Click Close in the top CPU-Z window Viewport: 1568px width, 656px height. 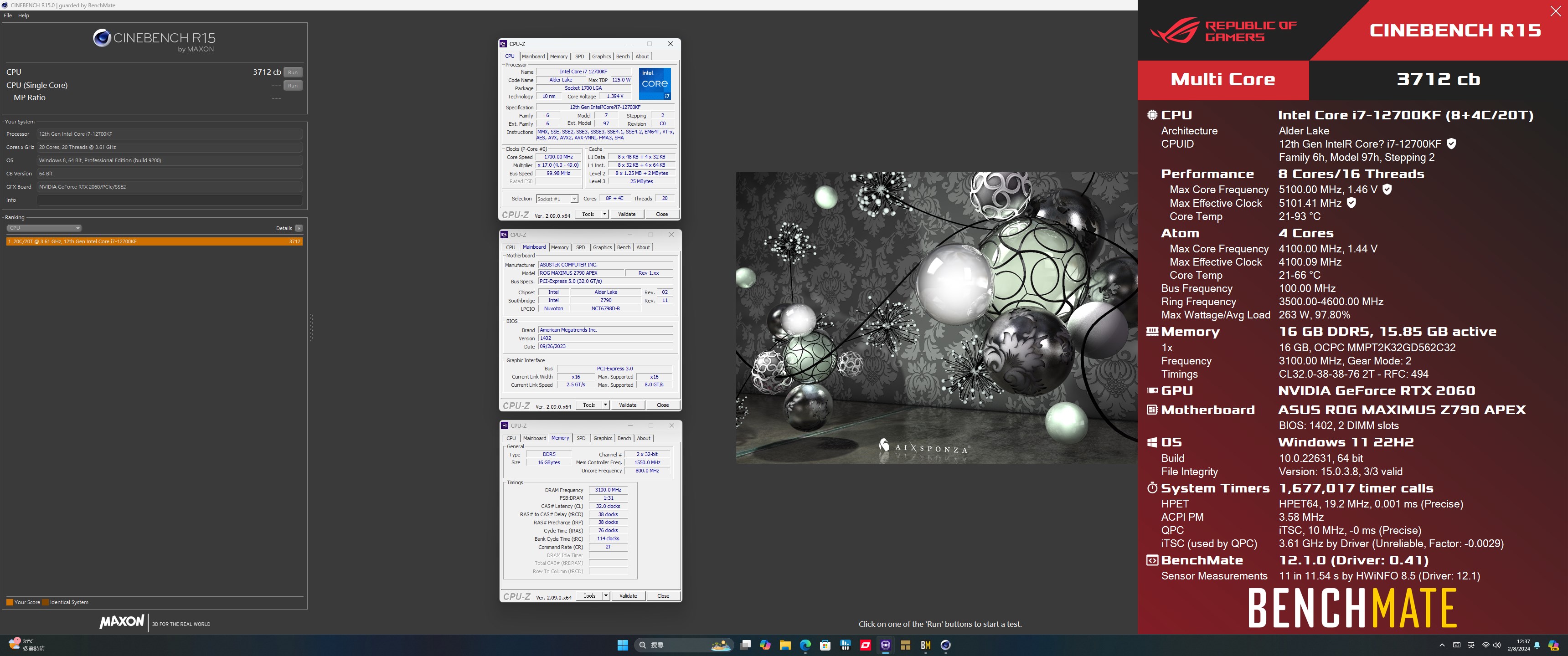click(x=662, y=214)
